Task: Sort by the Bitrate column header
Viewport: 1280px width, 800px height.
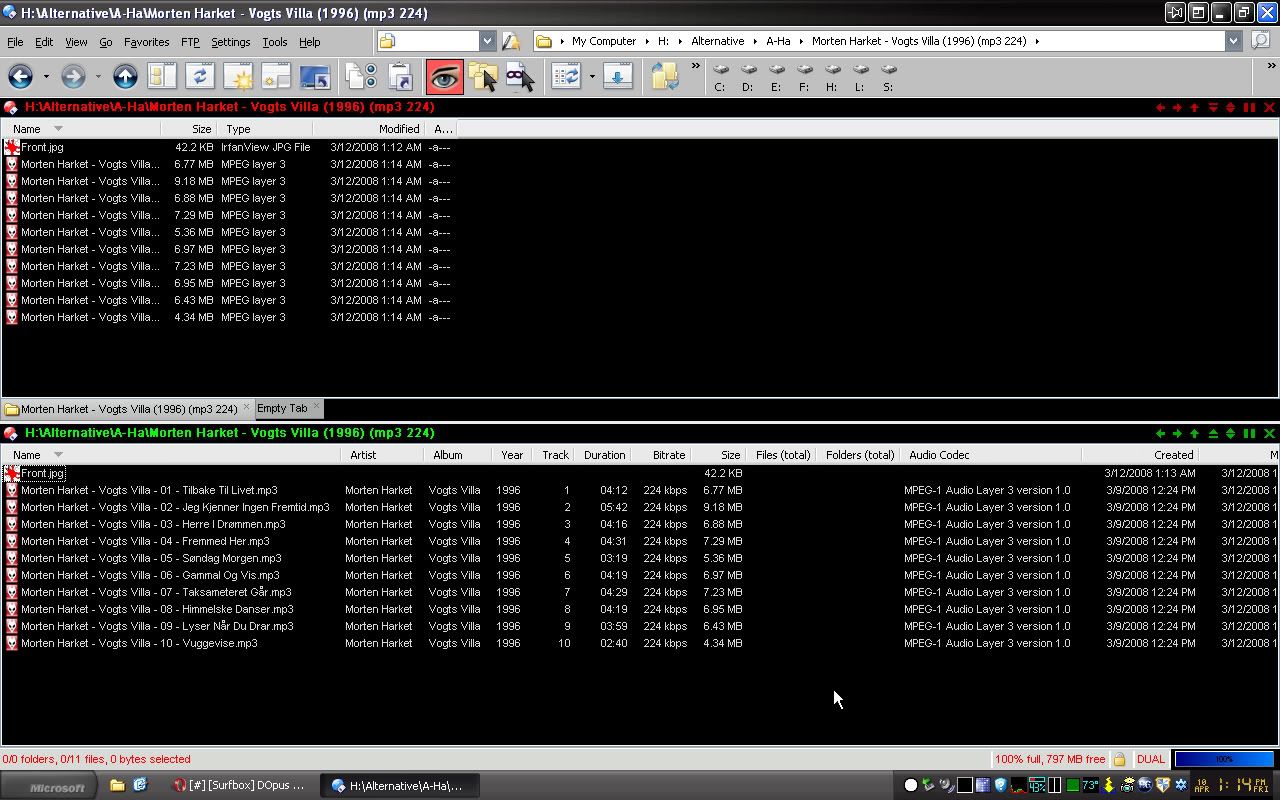Action: (668, 455)
